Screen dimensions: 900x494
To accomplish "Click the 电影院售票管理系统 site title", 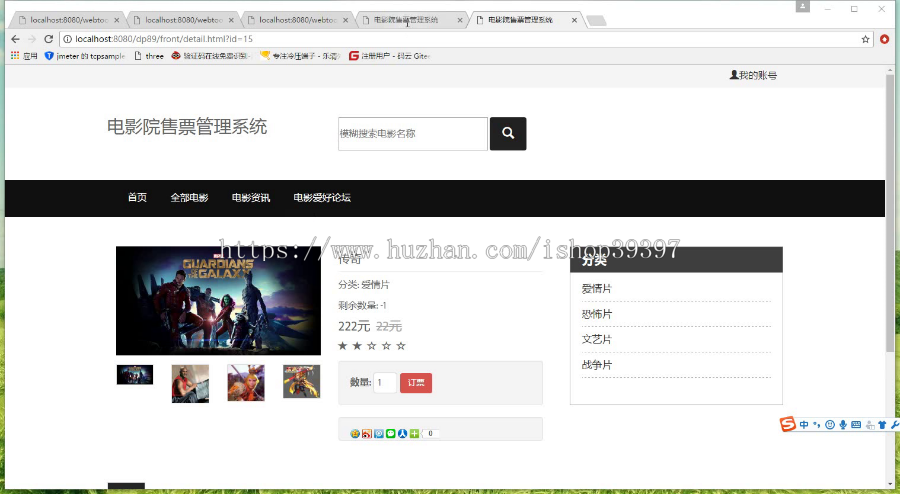I will [x=187, y=127].
